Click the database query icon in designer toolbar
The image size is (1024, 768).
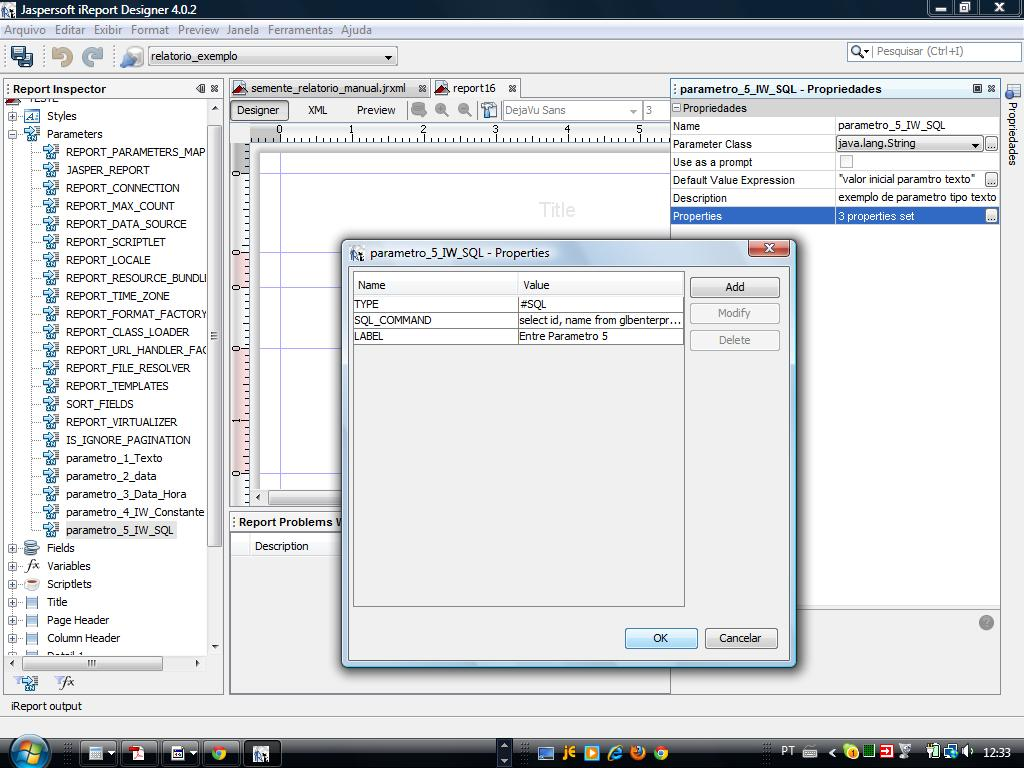[419, 110]
